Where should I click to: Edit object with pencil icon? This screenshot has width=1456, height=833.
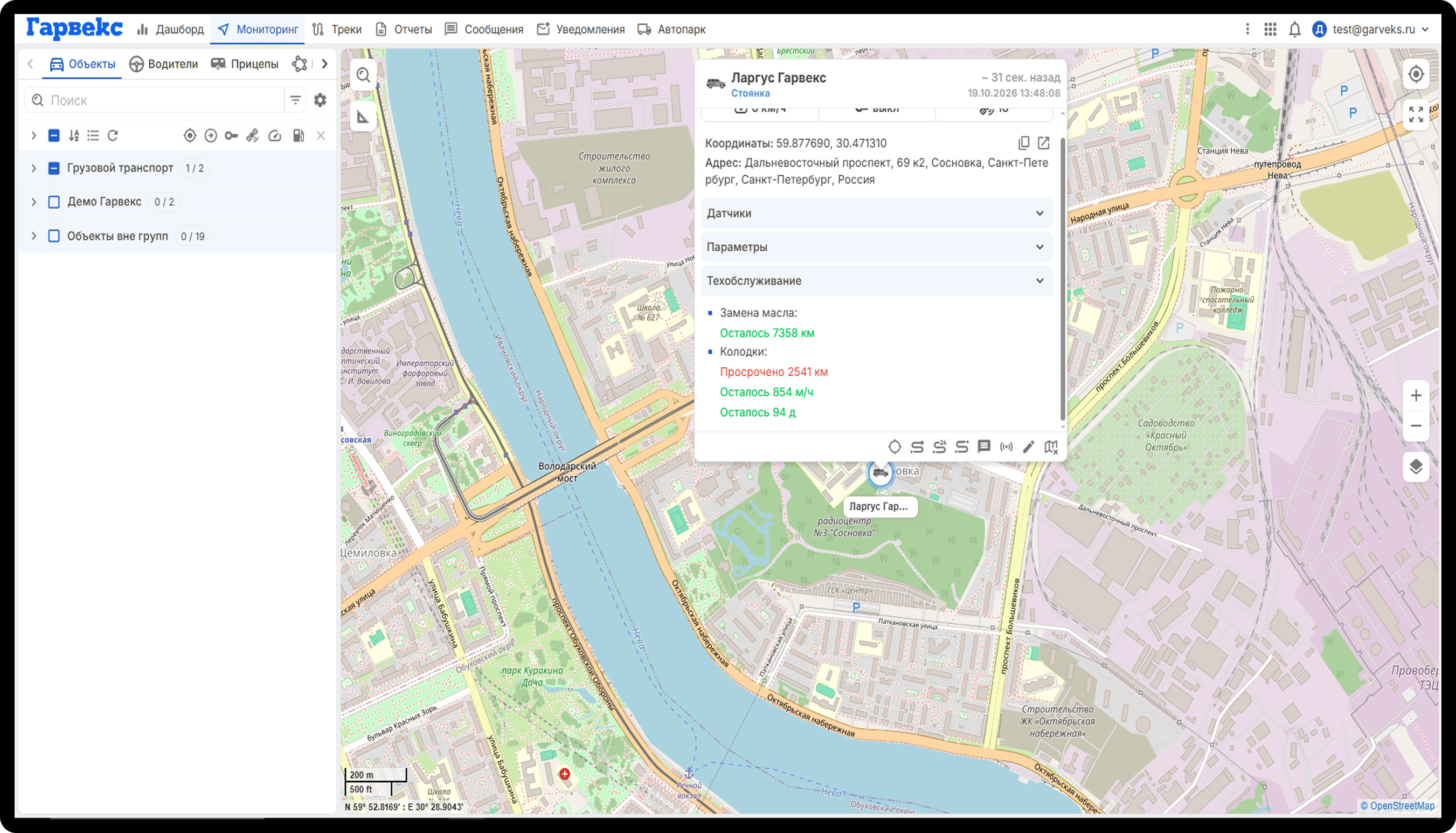tap(1028, 447)
